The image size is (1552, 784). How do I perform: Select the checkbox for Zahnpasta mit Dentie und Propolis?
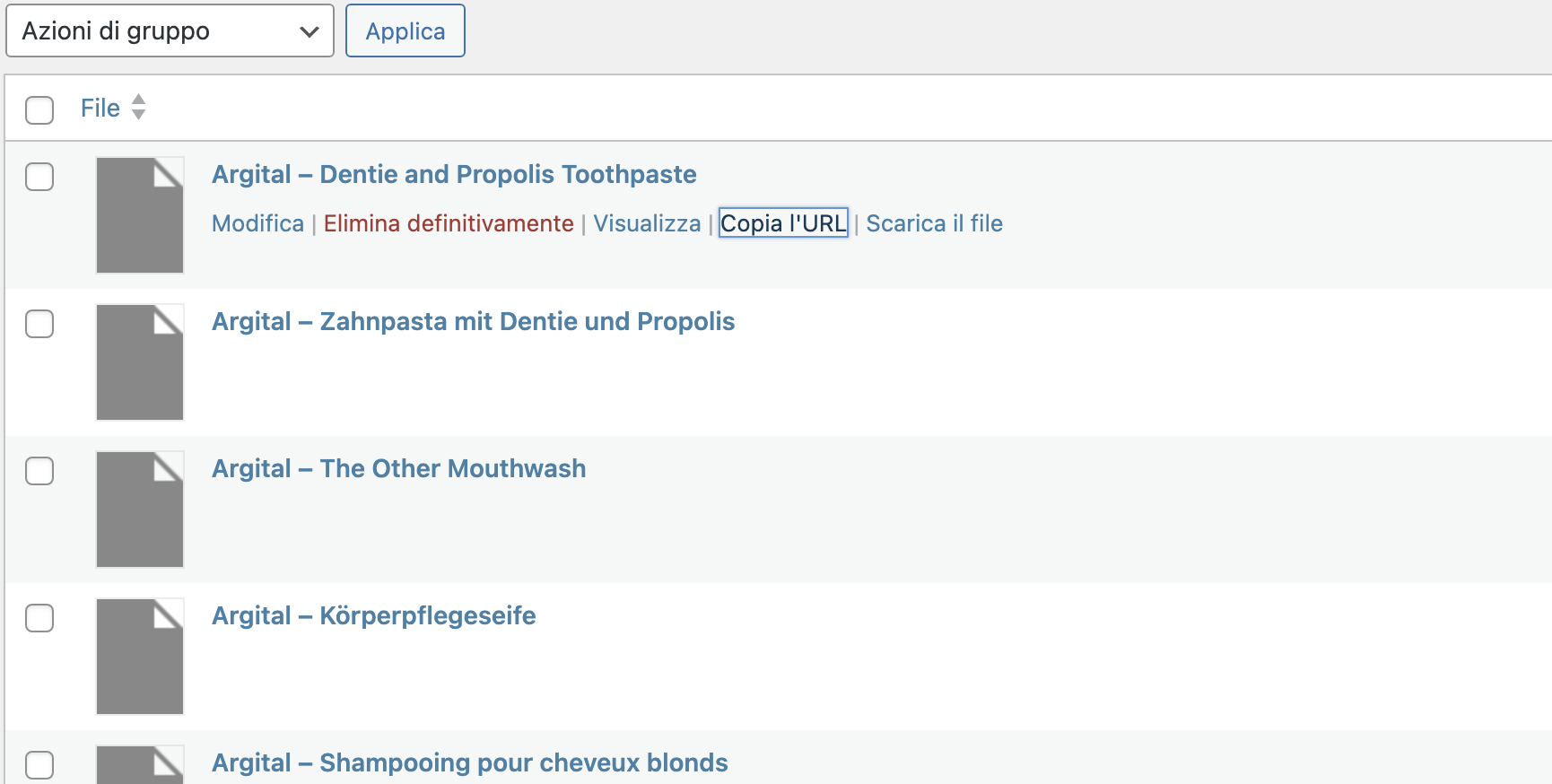39,324
